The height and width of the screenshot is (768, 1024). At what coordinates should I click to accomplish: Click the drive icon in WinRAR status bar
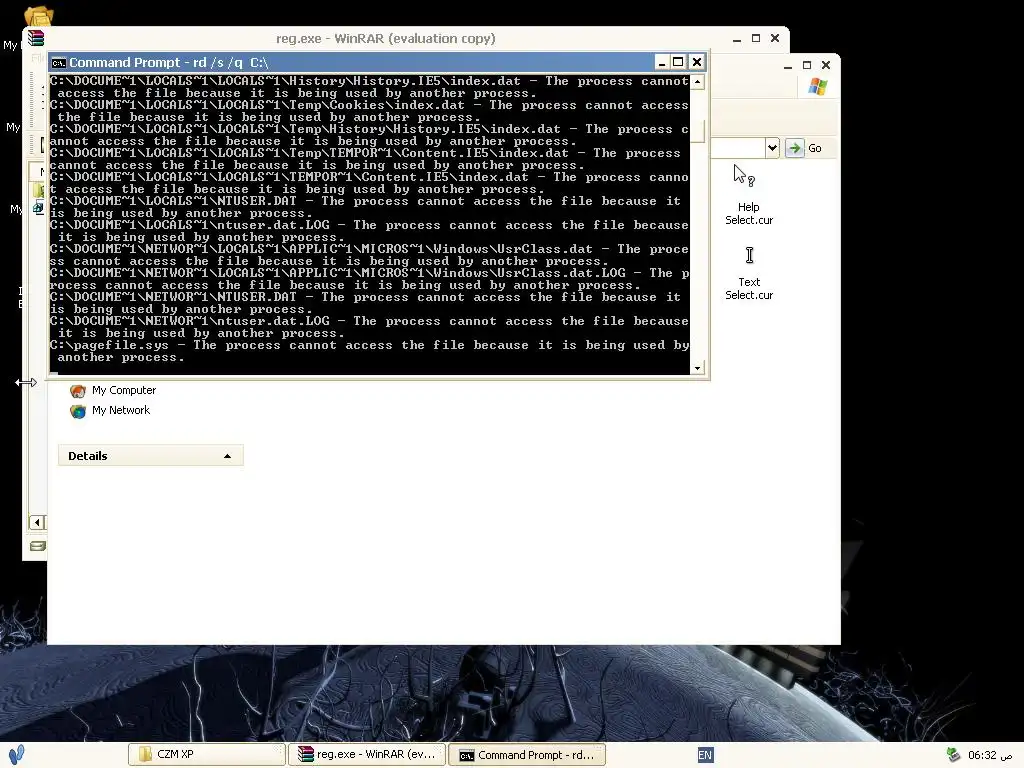(x=38, y=546)
